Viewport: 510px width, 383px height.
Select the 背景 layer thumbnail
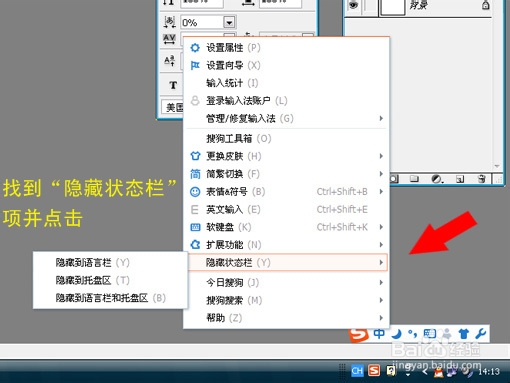click(x=393, y=7)
